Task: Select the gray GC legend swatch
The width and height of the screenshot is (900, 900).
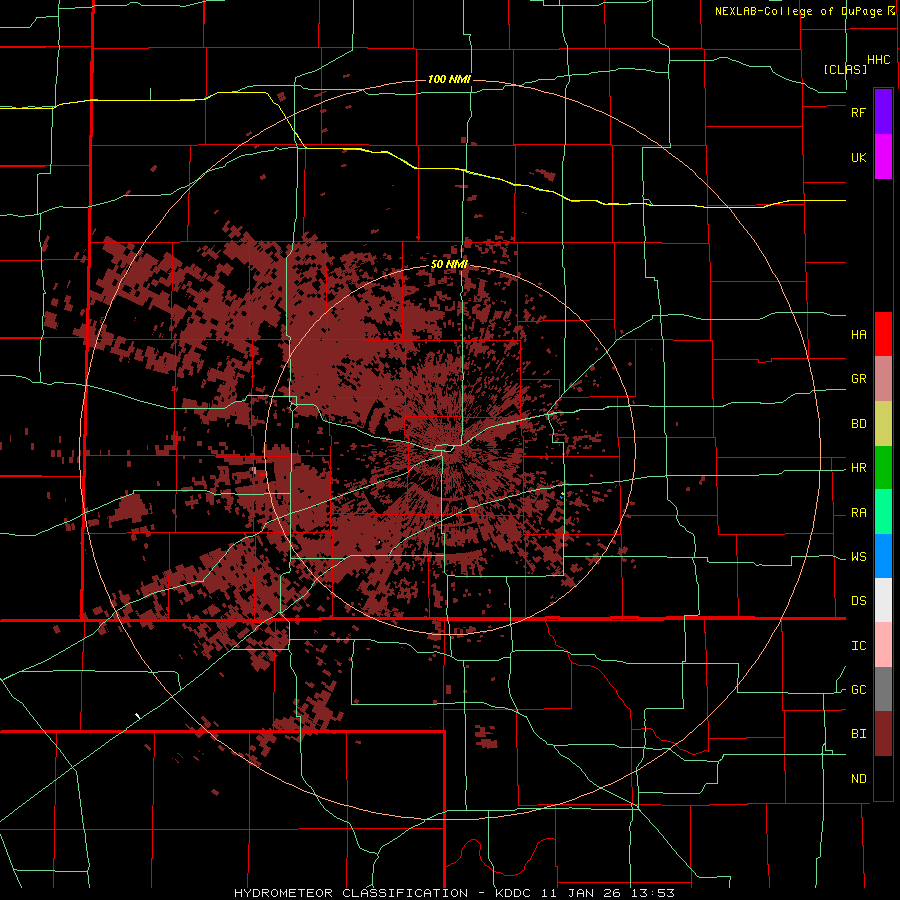Action: tap(883, 689)
